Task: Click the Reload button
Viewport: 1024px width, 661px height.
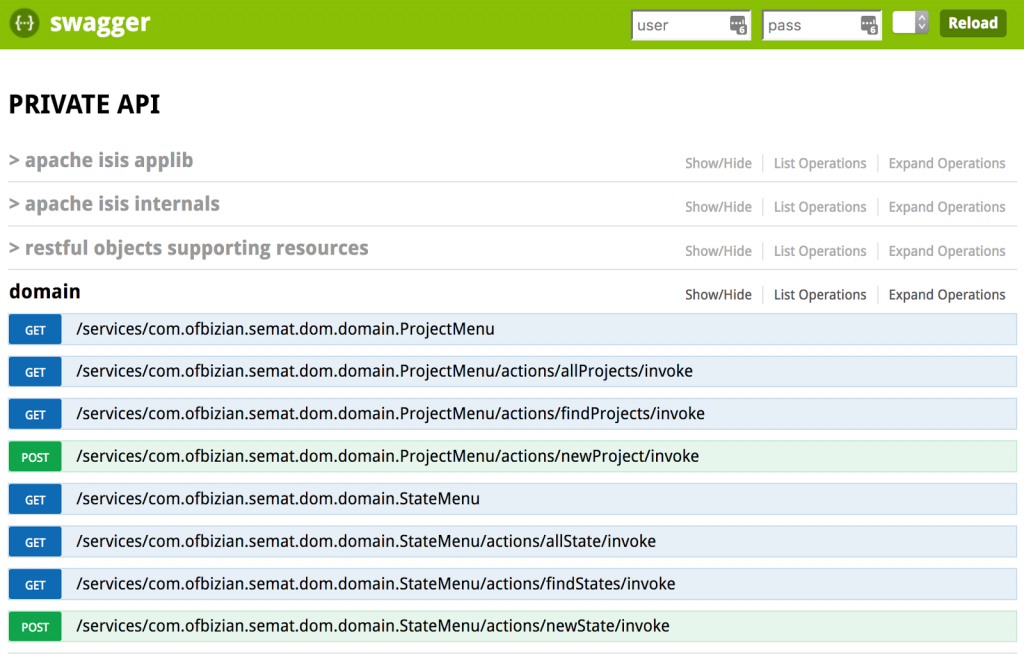Action: point(972,23)
